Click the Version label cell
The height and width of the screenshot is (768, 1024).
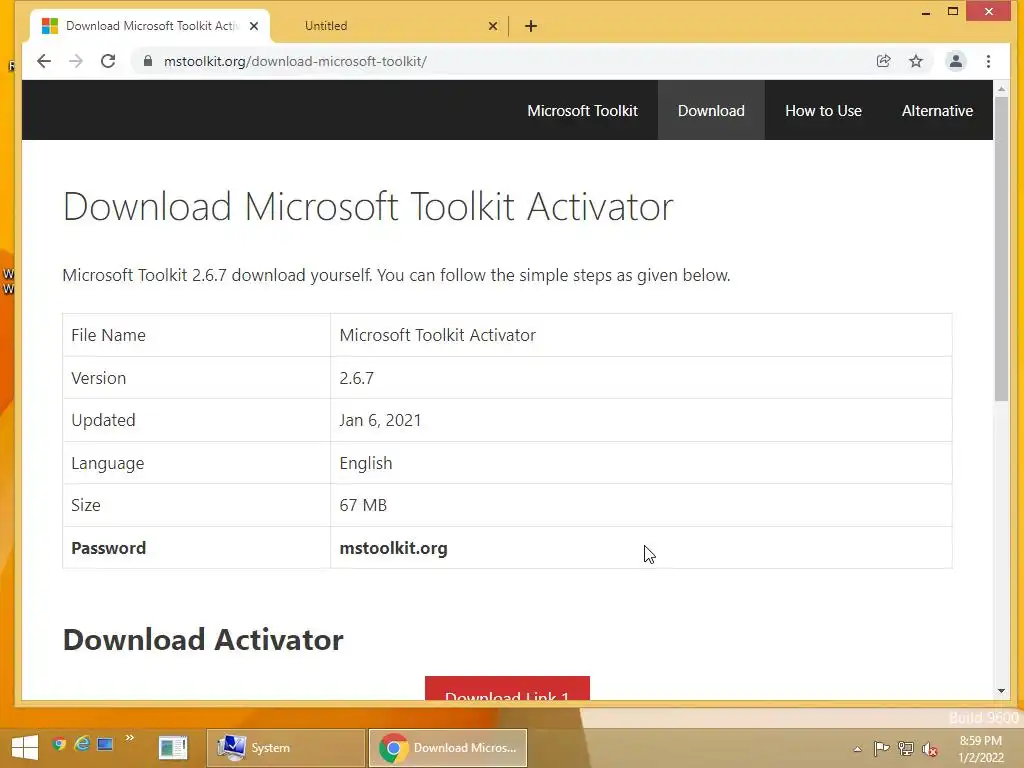tap(197, 377)
